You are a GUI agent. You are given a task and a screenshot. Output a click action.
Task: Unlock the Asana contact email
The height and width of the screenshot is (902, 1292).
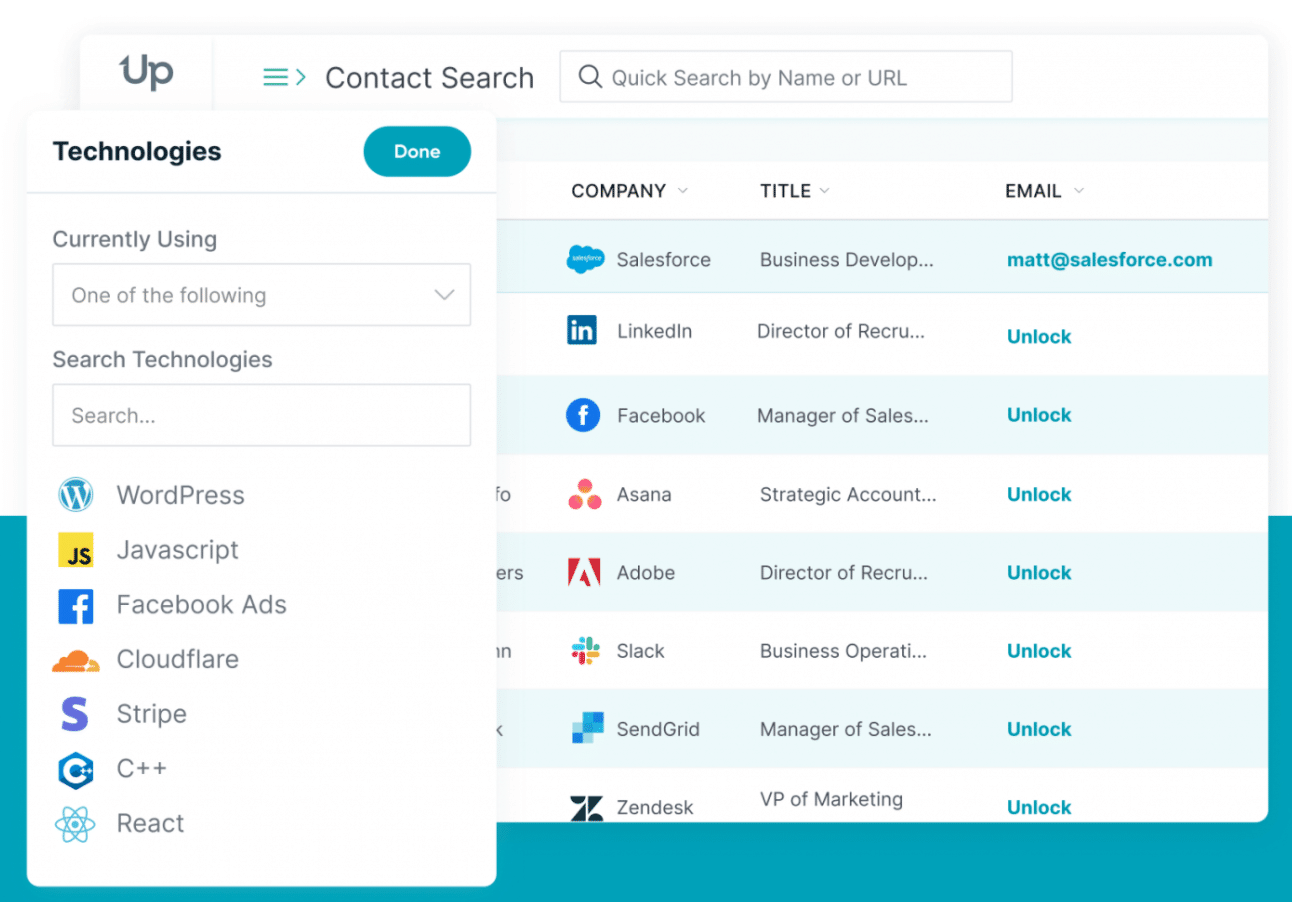(1039, 494)
